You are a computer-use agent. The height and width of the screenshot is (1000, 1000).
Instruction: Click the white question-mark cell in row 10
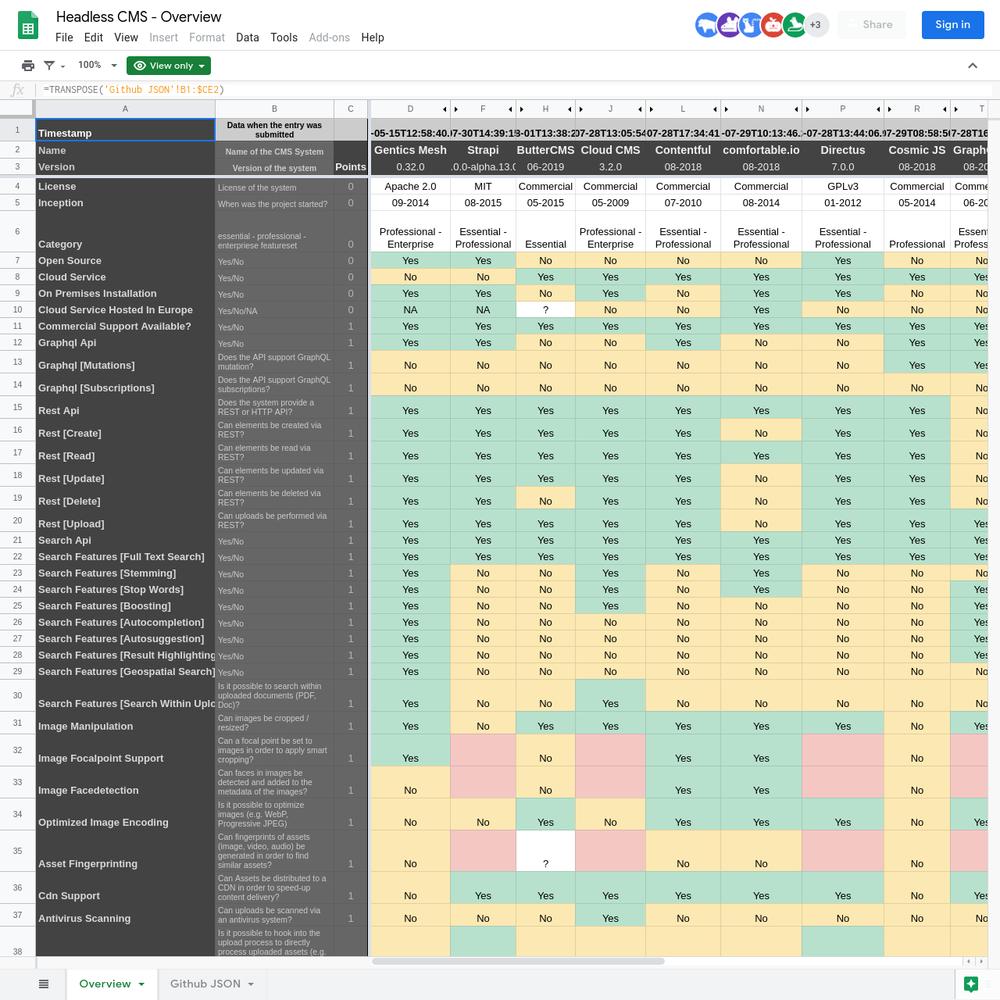point(545,310)
